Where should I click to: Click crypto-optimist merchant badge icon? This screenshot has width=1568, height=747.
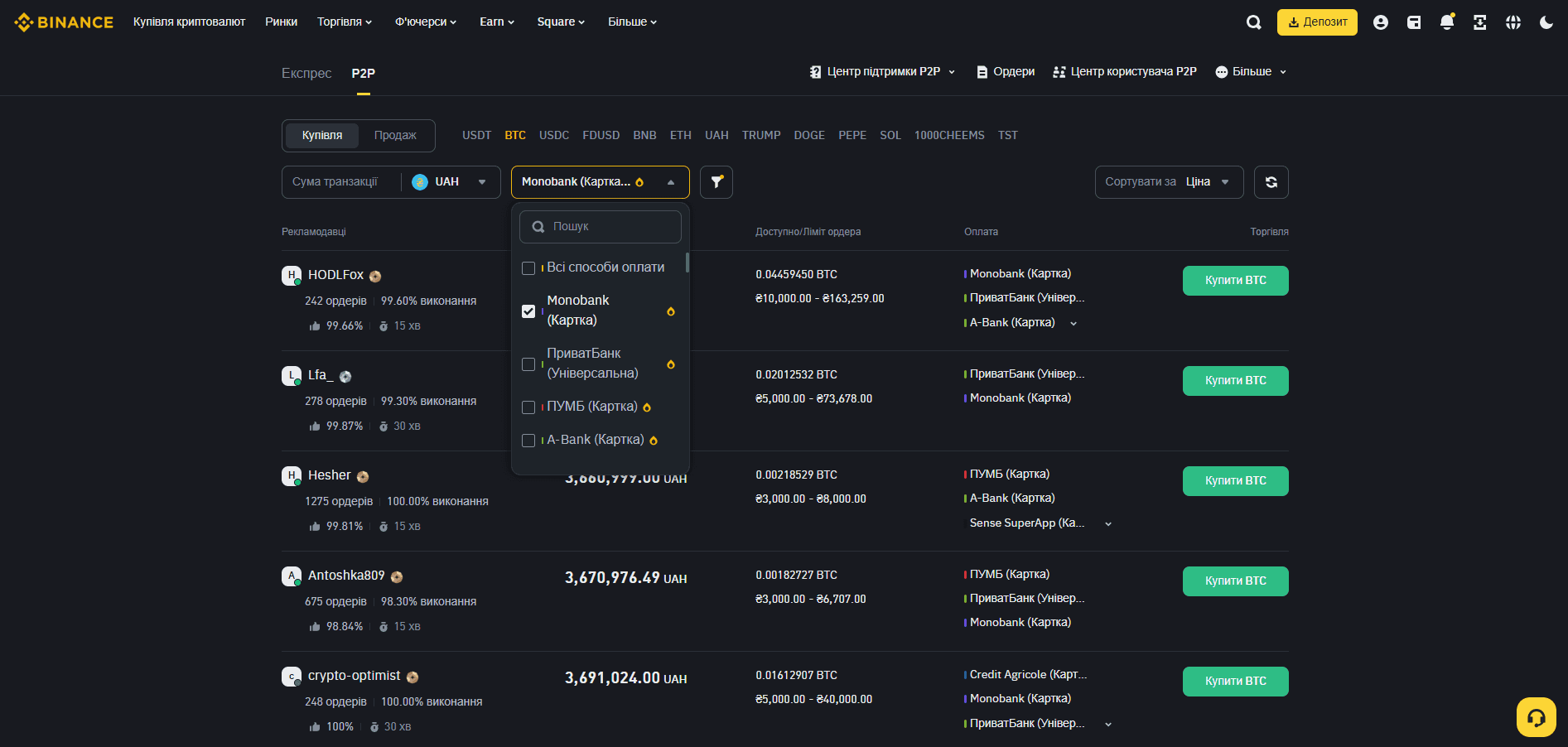pyautogui.click(x=413, y=677)
